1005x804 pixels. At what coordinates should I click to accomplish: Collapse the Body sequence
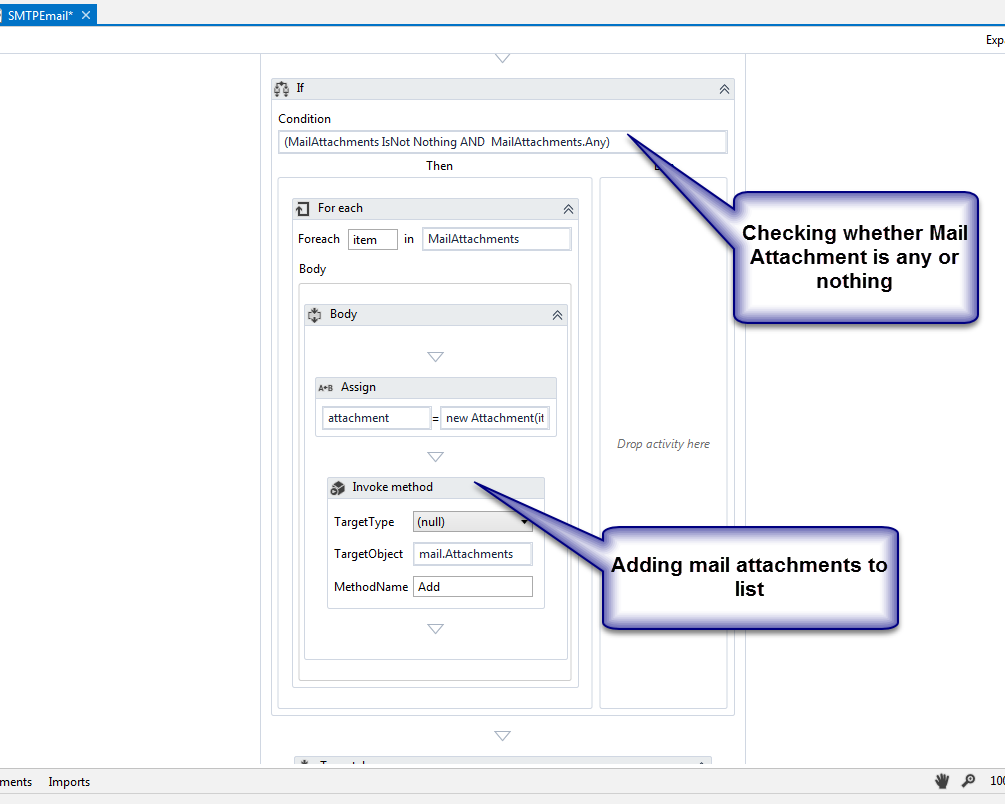tap(558, 315)
